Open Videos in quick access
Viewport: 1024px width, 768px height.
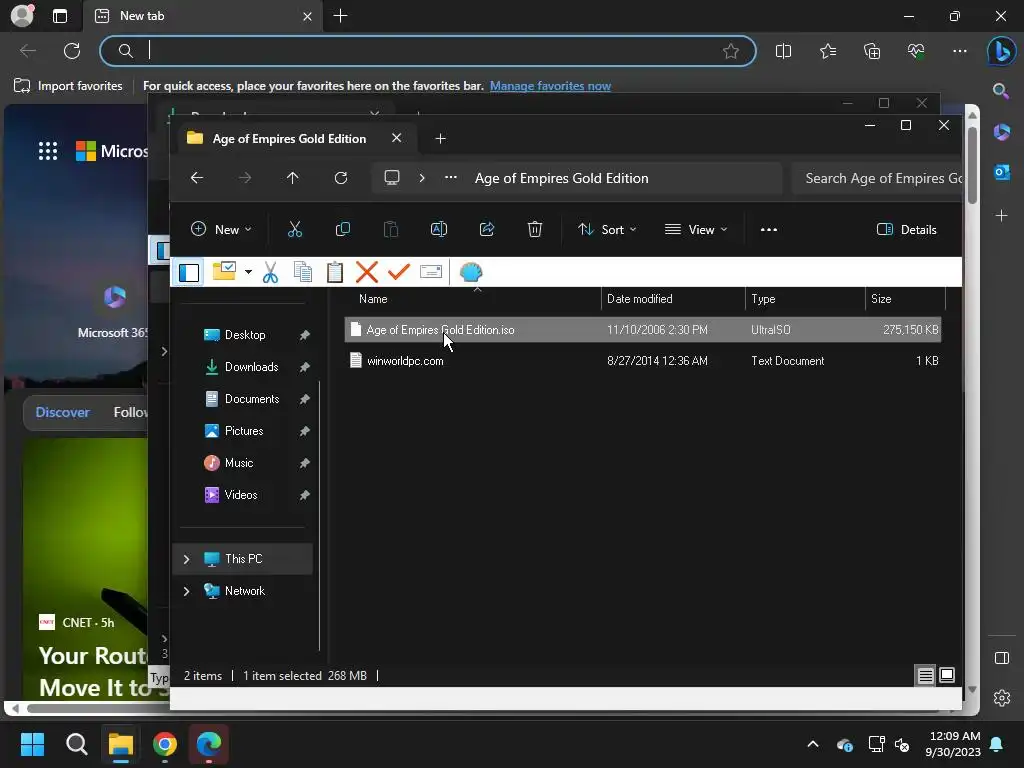click(x=240, y=495)
